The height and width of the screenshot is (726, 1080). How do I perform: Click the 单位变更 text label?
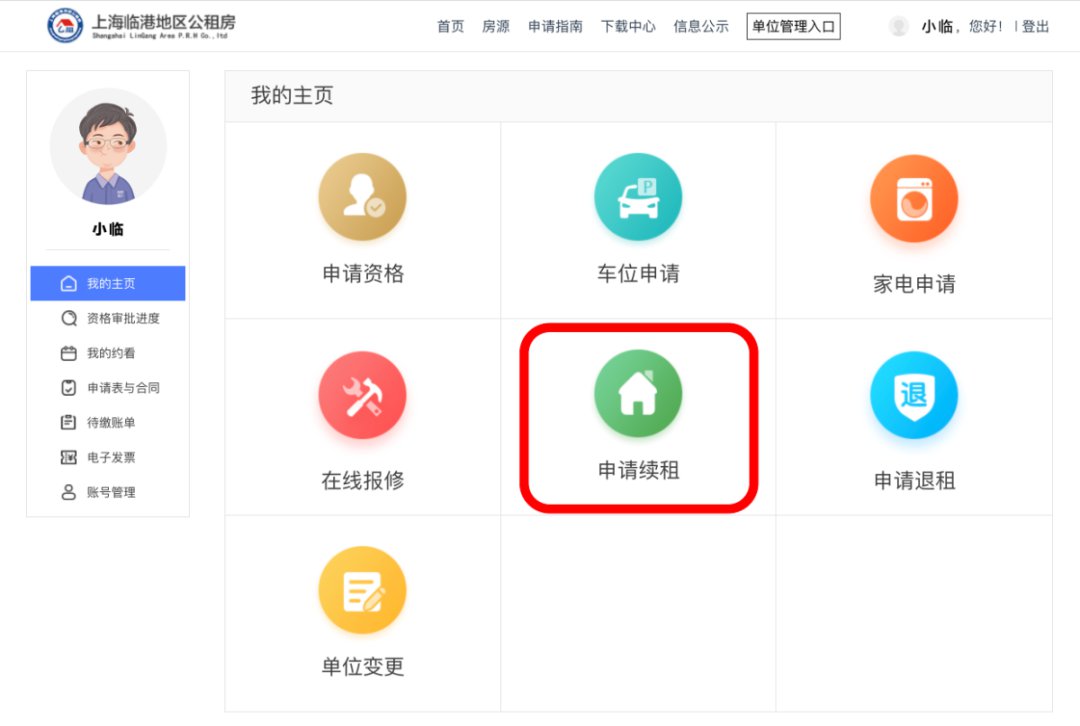coord(363,666)
